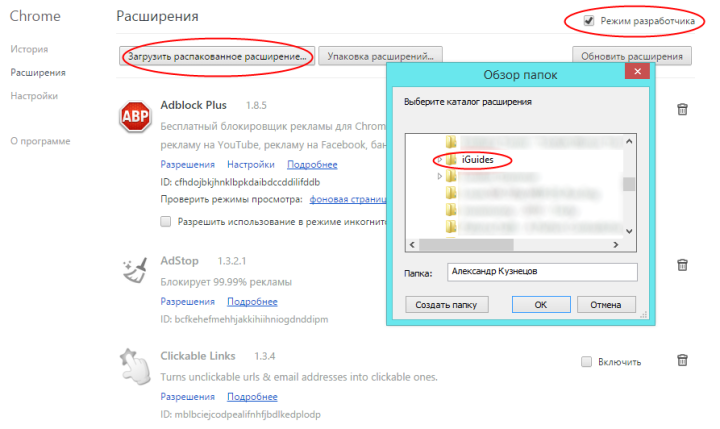Trash the Clickable Links extension
Image resolution: width=720 pixels, height=429 pixels.
tap(682, 360)
